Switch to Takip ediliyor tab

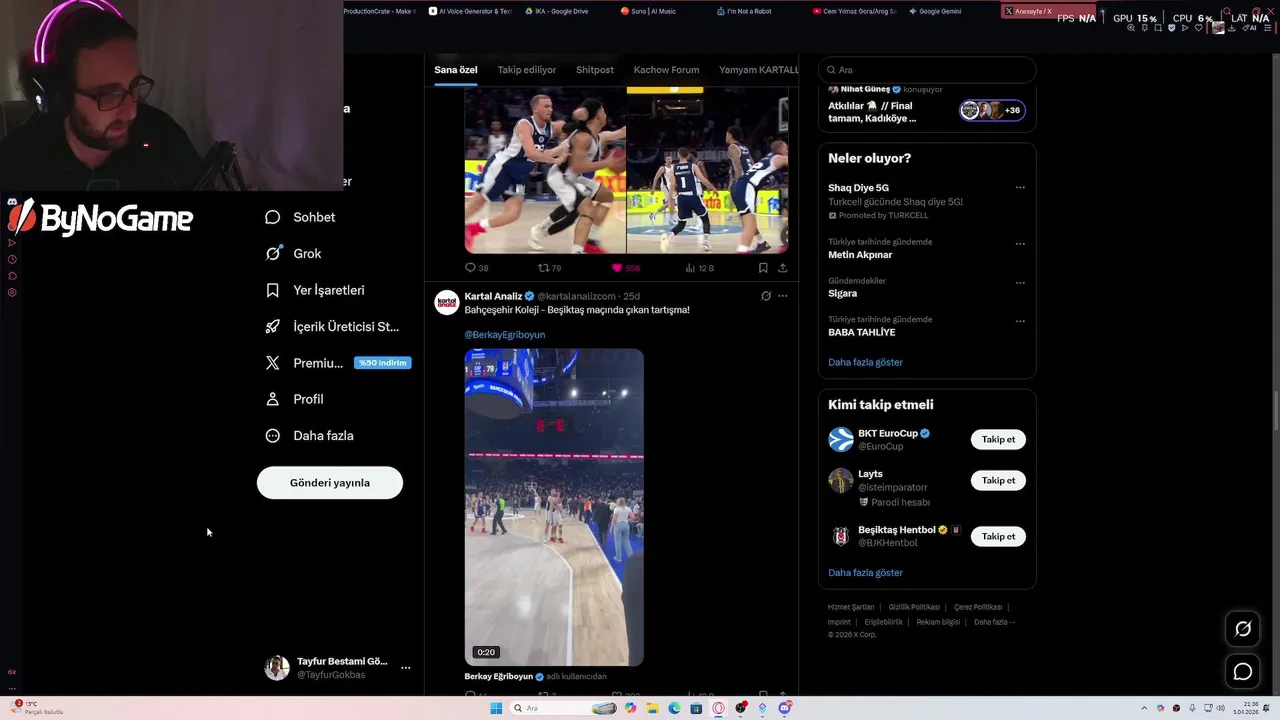tap(527, 70)
